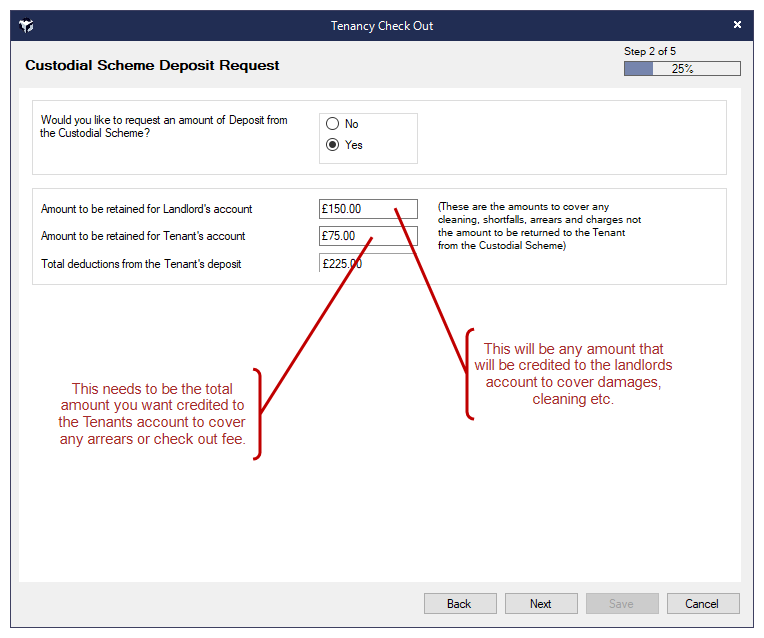Click the app logo icon in title bar

click(27, 25)
